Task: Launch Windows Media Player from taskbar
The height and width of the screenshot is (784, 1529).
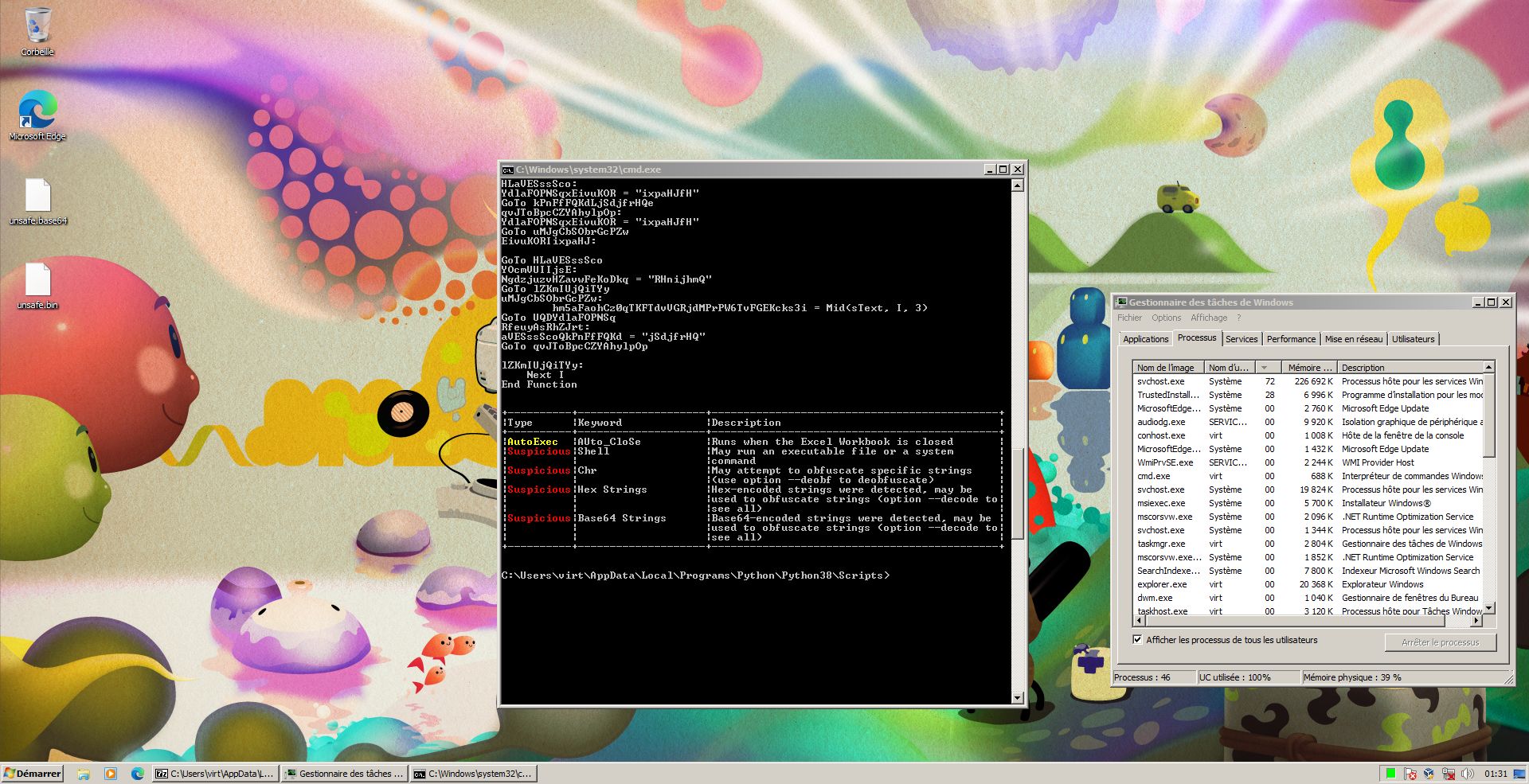Action: coord(111,774)
